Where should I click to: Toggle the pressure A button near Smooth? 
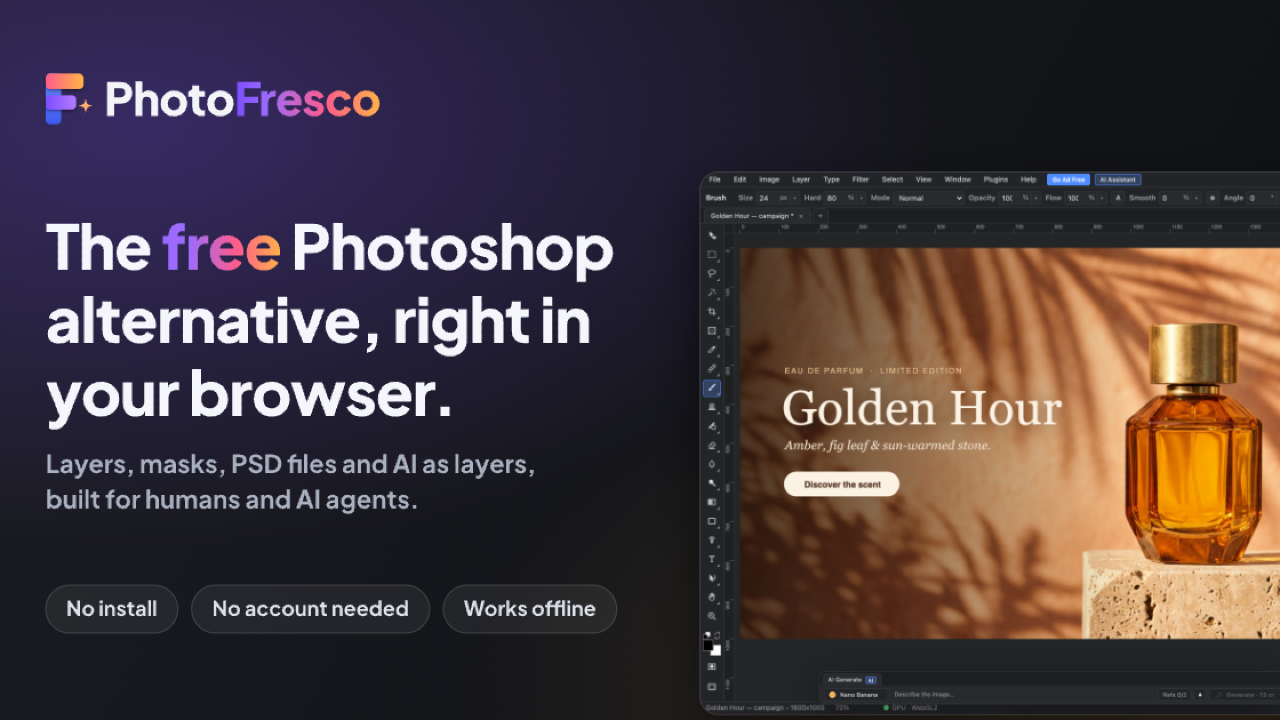click(x=1118, y=198)
